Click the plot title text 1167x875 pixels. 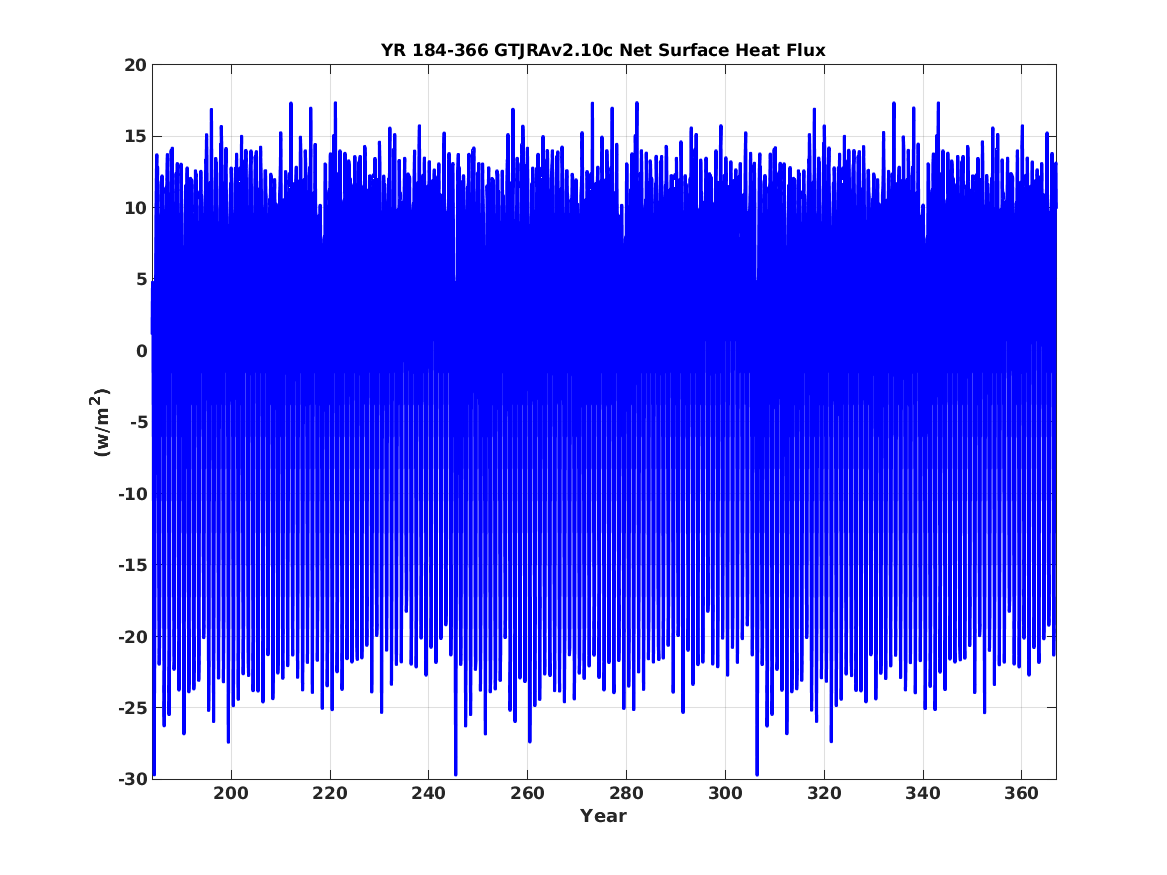pos(603,50)
